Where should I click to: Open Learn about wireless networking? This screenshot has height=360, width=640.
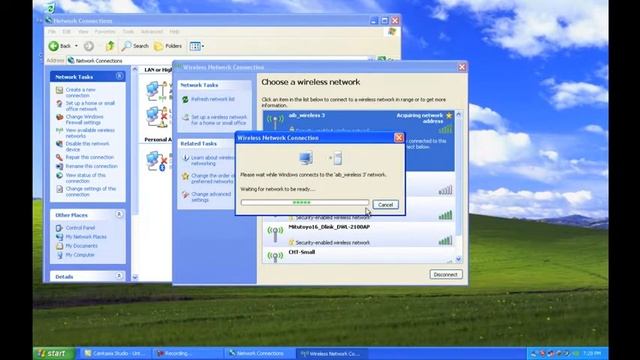[213, 160]
